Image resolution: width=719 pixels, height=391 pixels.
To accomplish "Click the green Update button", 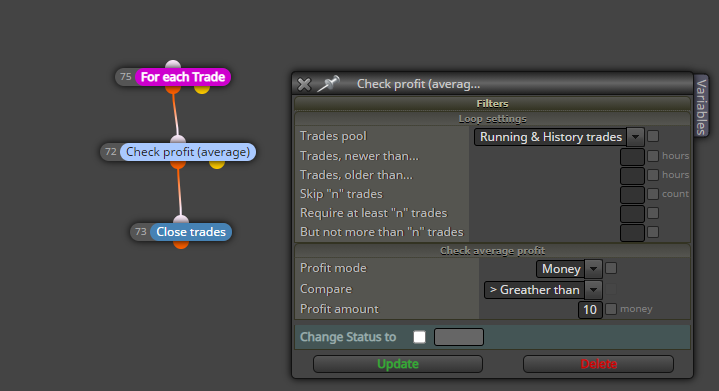I will pos(398,364).
